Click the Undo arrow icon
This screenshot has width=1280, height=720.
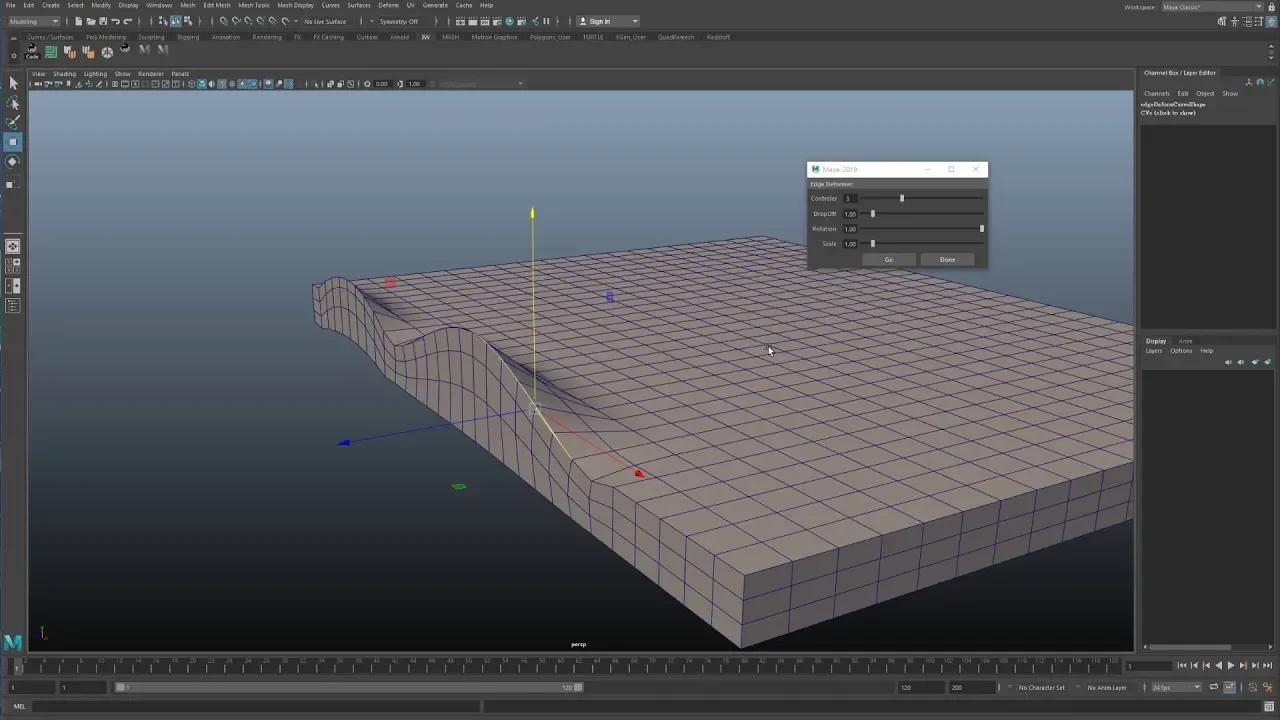(x=115, y=21)
